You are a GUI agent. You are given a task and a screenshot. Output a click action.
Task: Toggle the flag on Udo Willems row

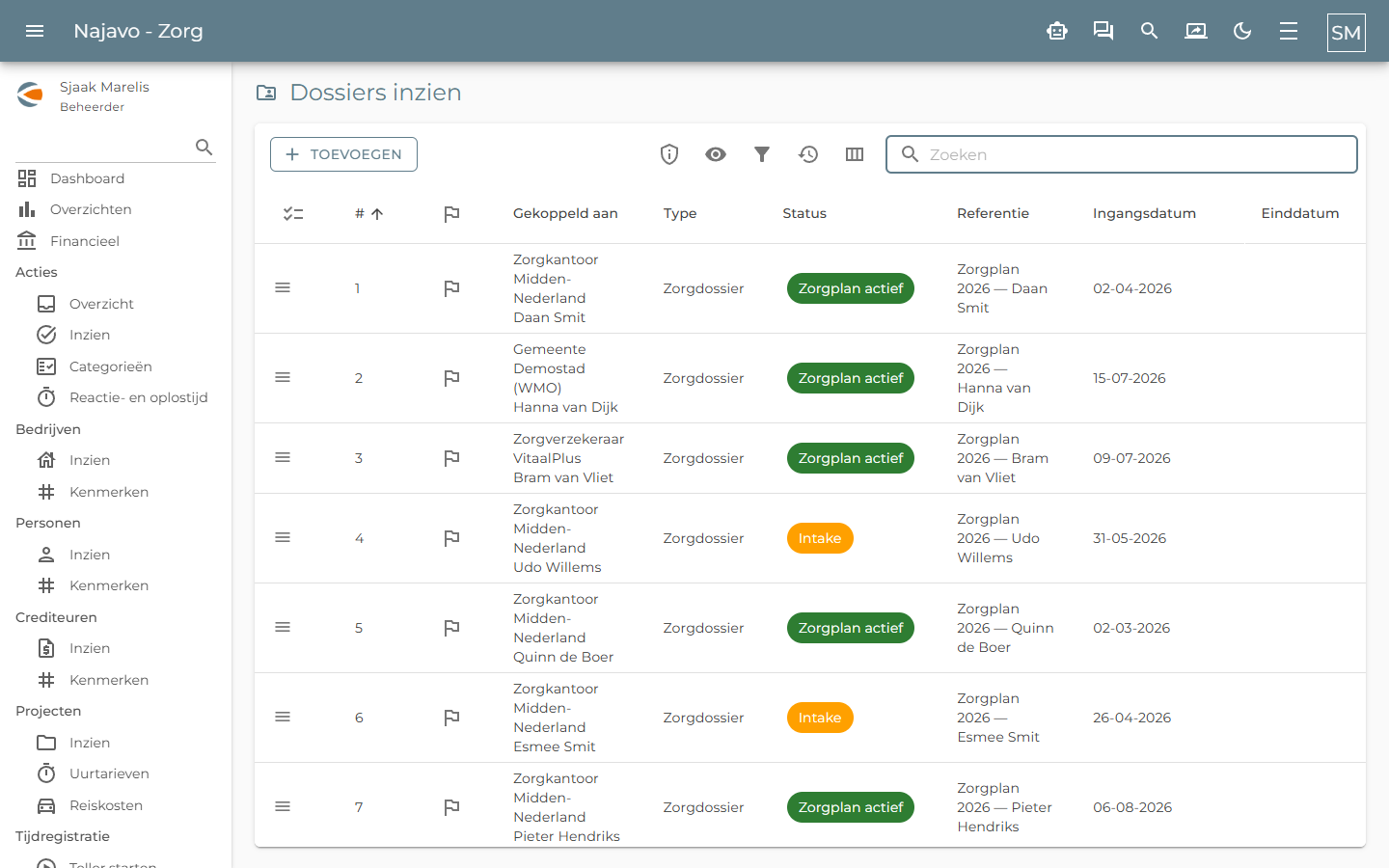tap(451, 538)
